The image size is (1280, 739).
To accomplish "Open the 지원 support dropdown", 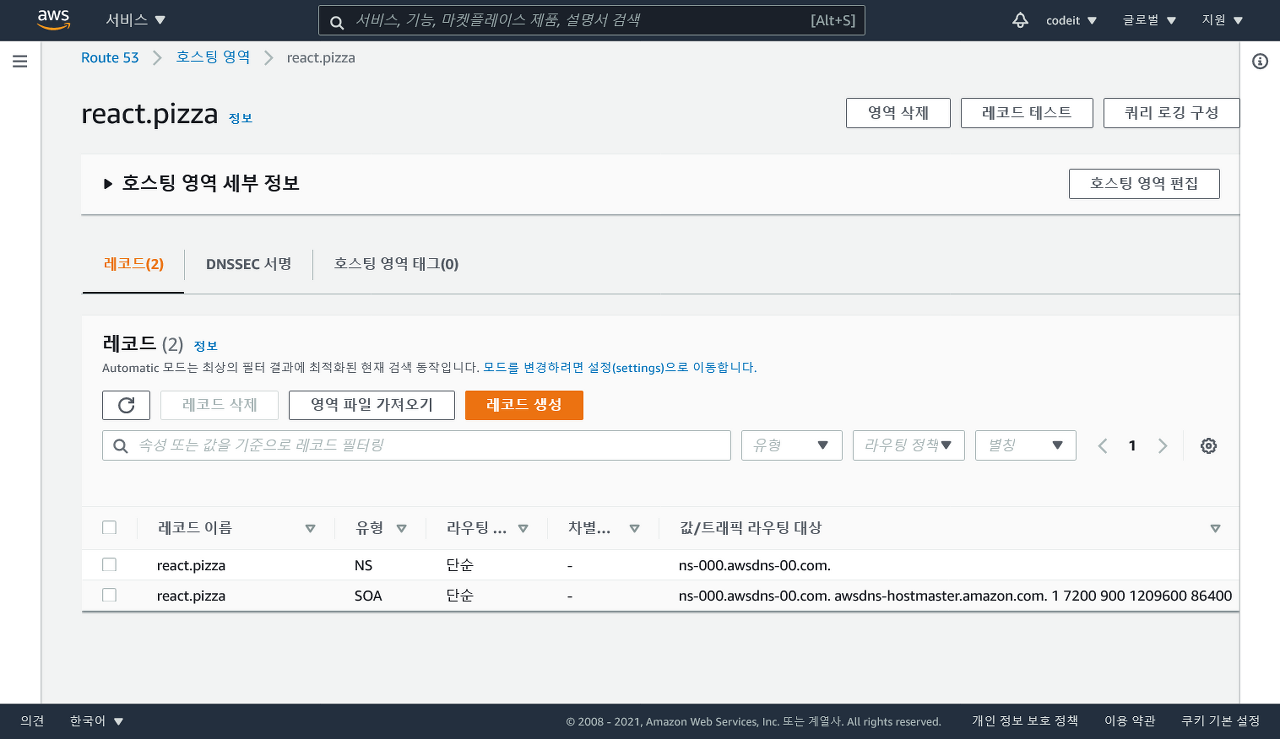I will pyautogui.click(x=1222, y=20).
